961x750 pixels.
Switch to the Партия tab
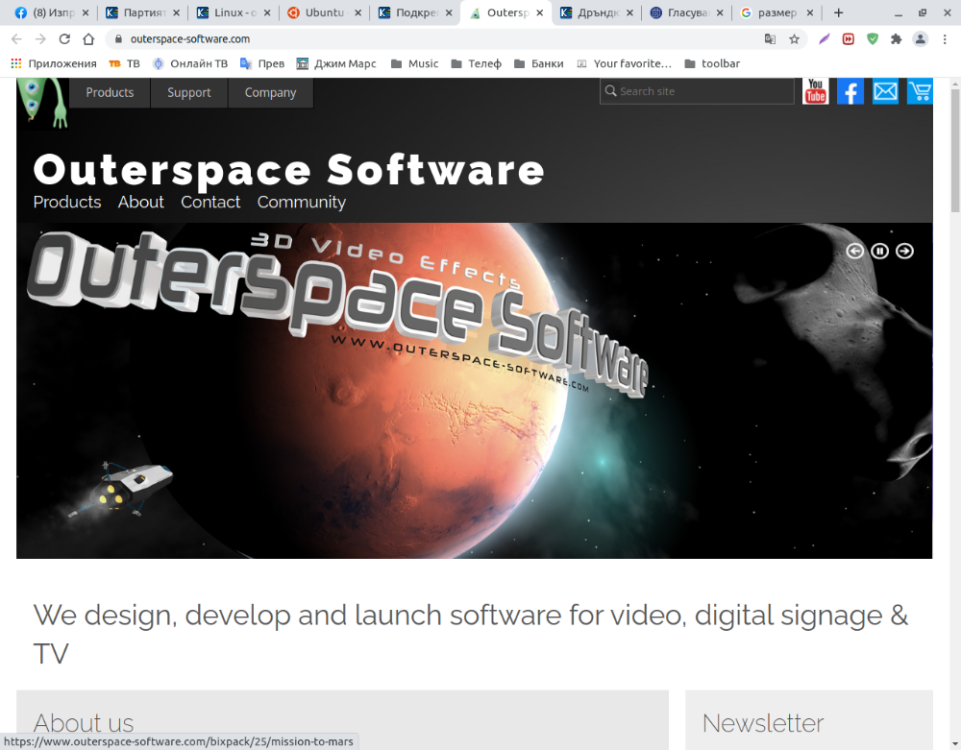[142, 12]
